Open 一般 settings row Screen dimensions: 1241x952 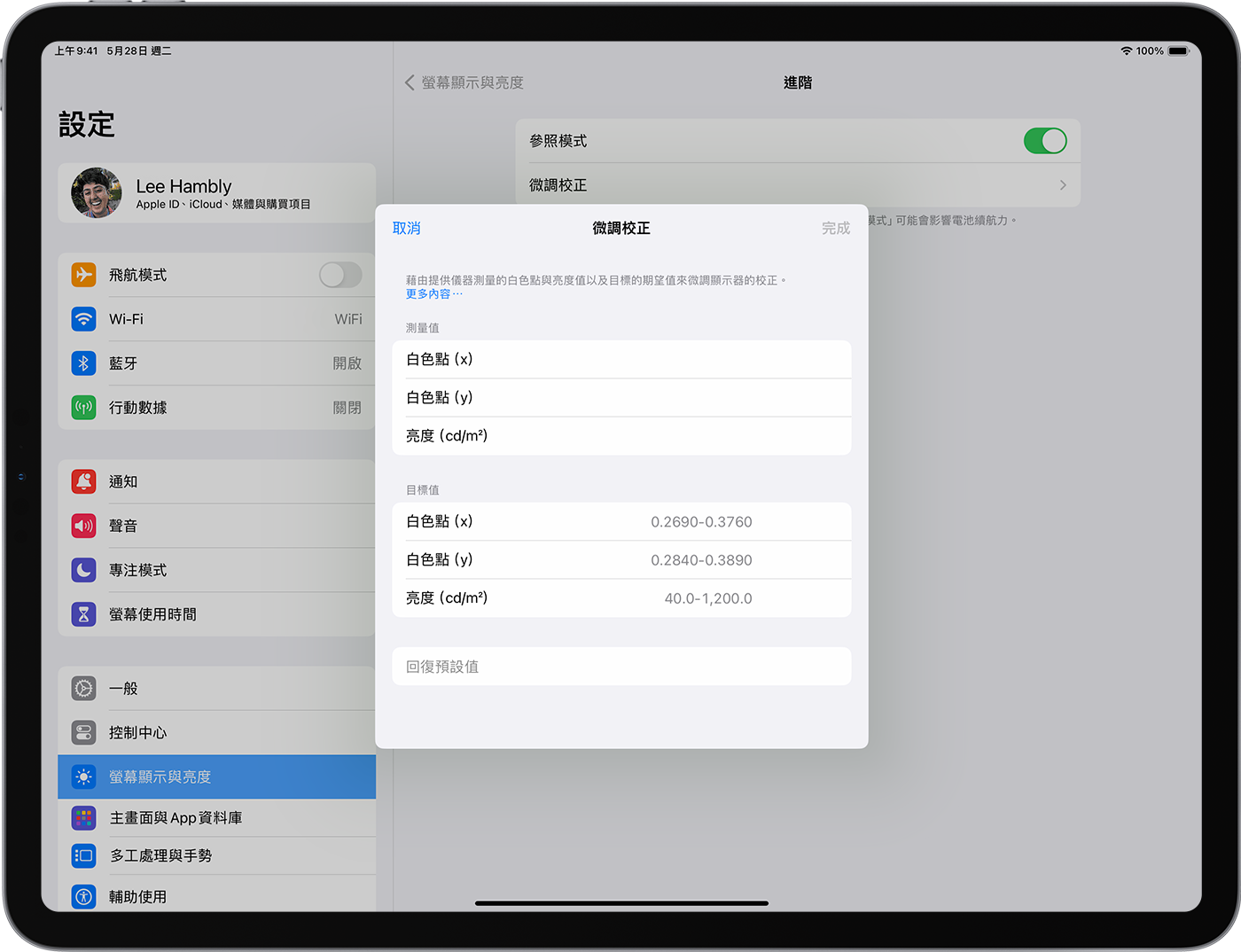pos(217,689)
